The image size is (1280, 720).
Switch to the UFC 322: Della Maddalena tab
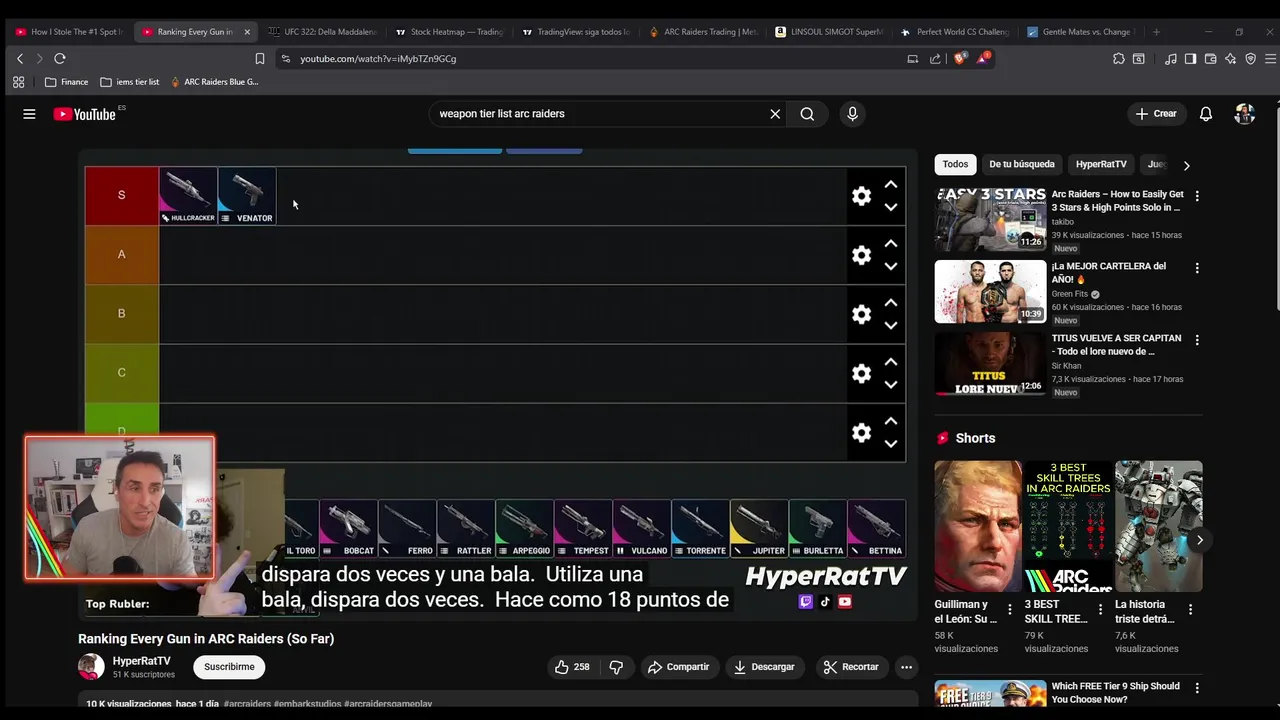(x=323, y=32)
